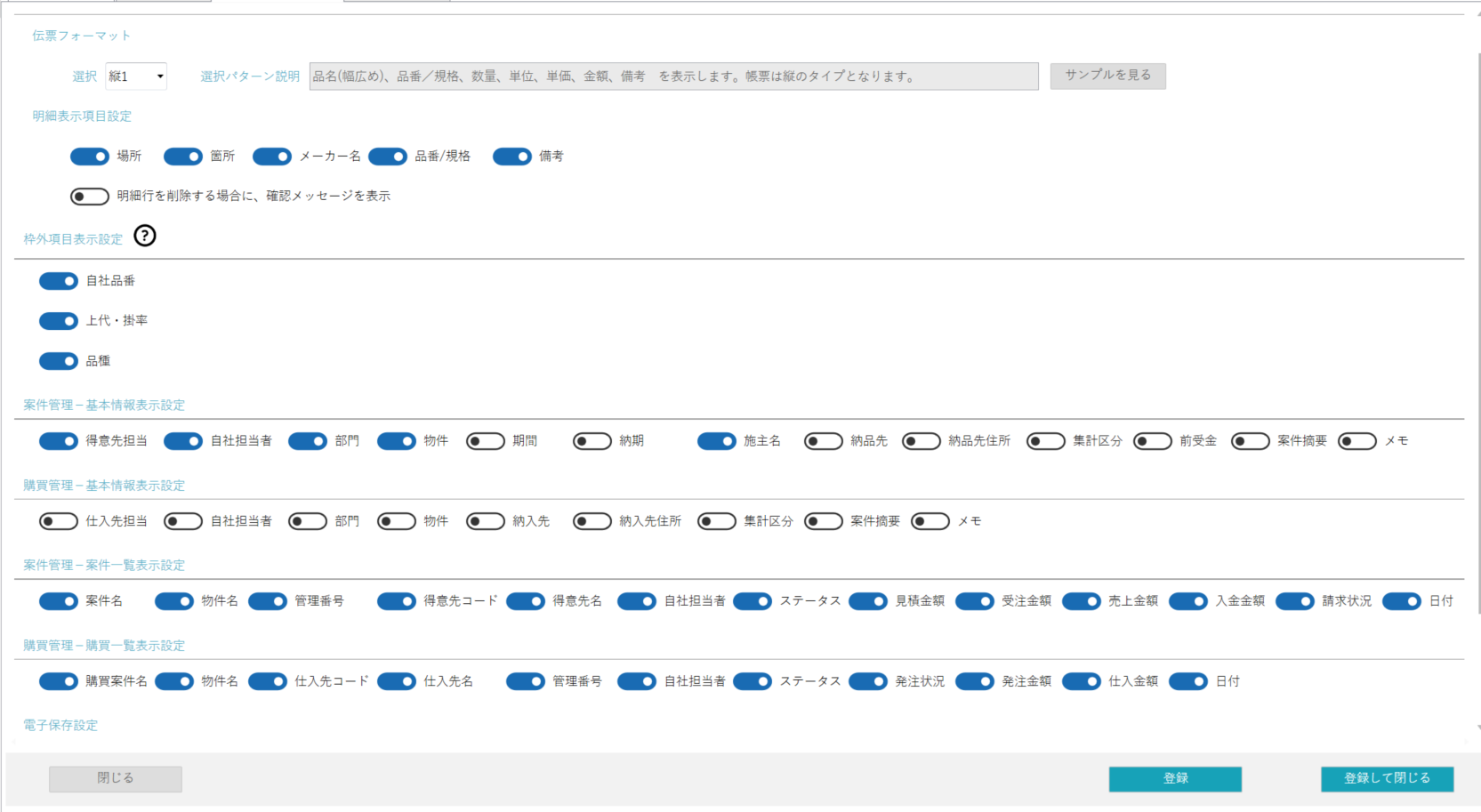Viewport: 1481px width, 812px height.
Task: Enable the delete-row confirmation message toggle
Action: point(90,197)
